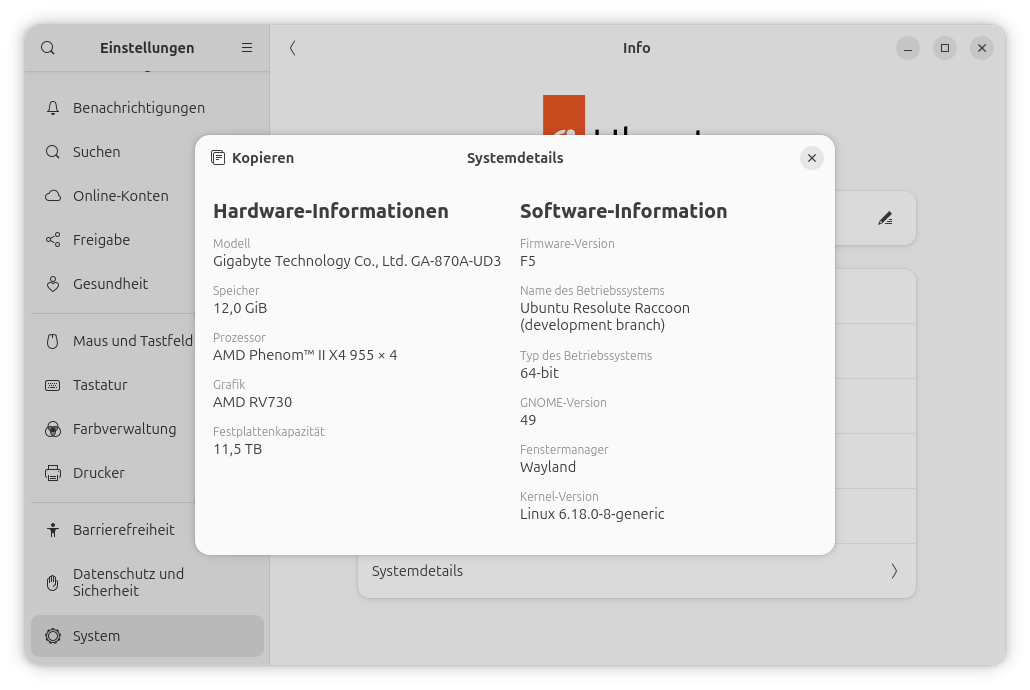
Task: Click kernel version Linux 6.18.0-8-generic
Action: [592, 514]
